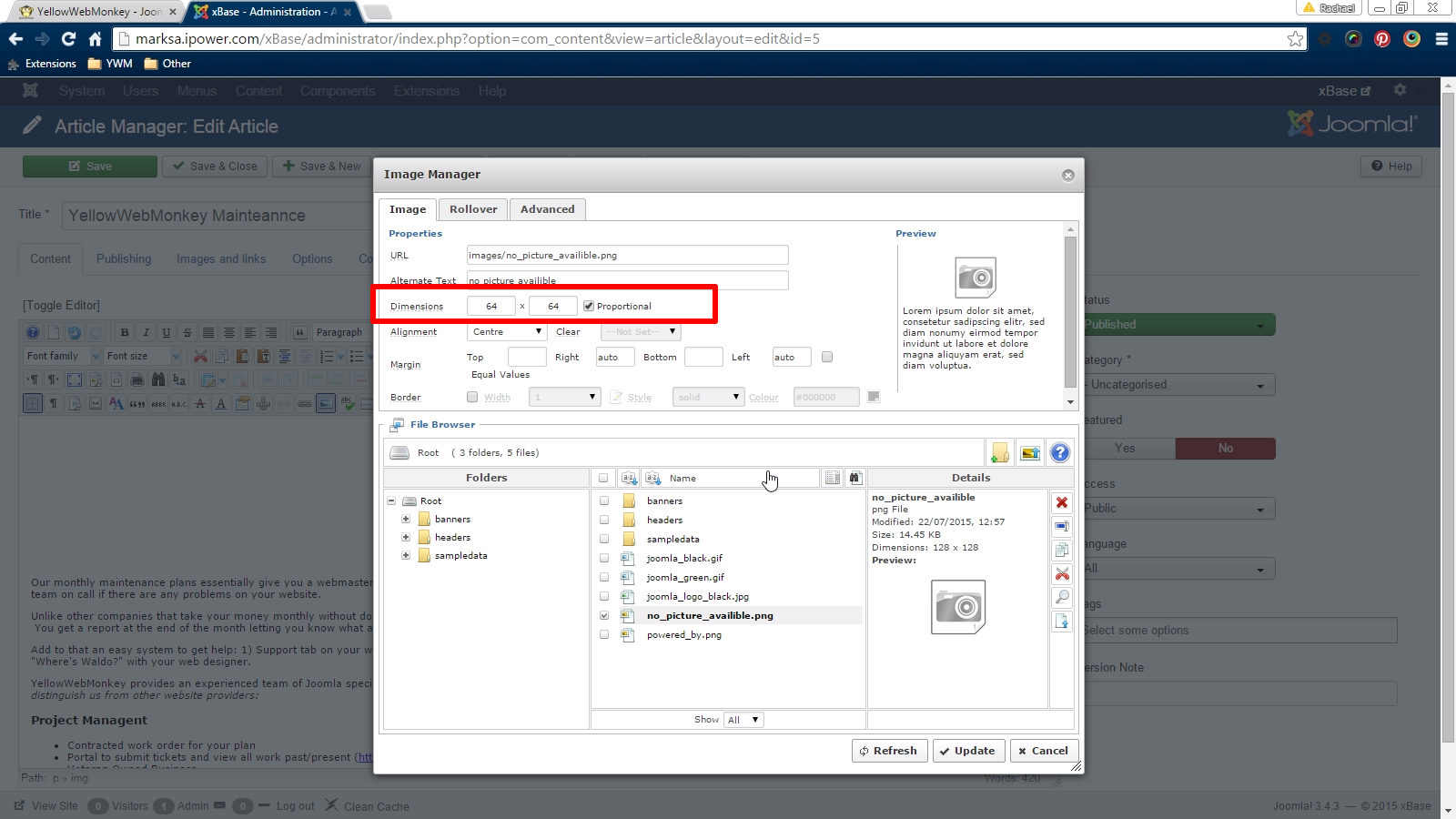Click the Cut scissors icon in Details
The height and width of the screenshot is (819, 1456).
[1062, 573]
